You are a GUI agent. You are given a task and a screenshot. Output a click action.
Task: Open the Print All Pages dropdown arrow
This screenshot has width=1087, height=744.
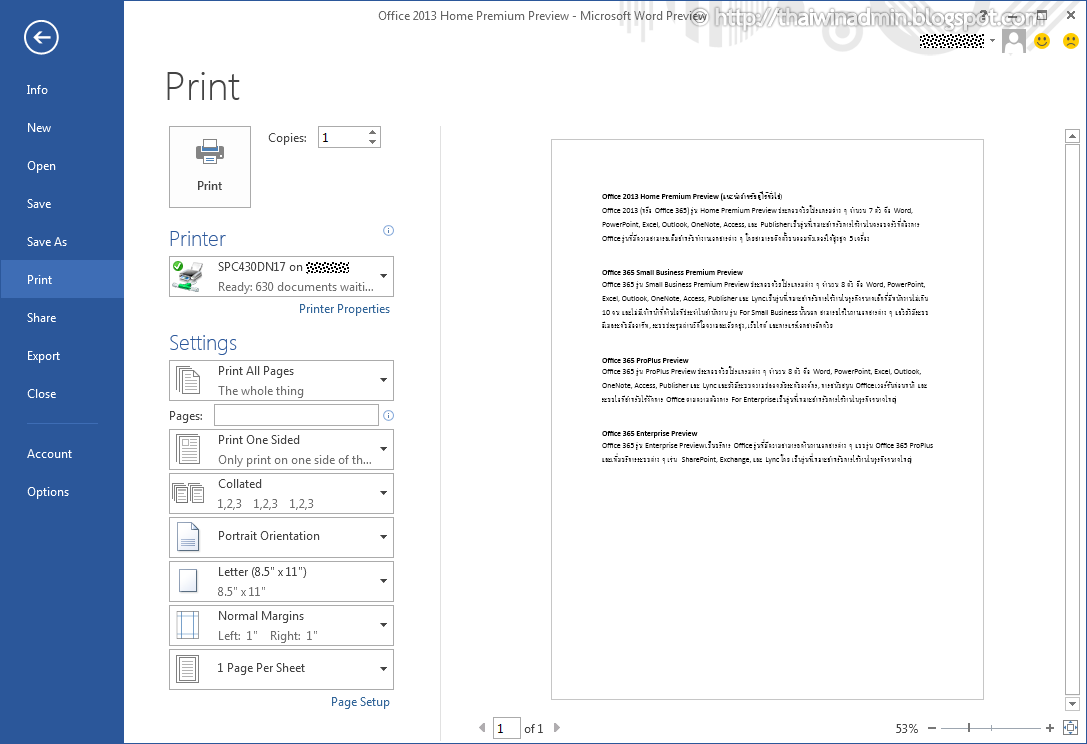tap(383, 380)
